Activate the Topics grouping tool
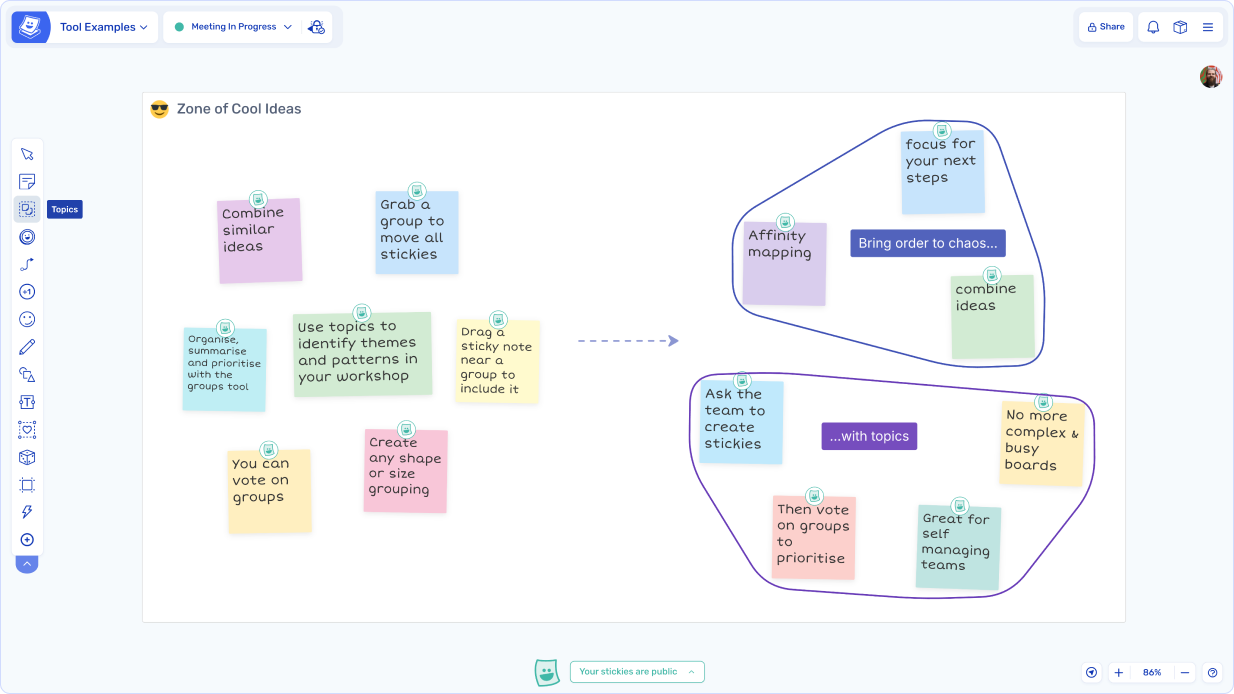This screenshot has height=694, width=1234. (27, 209)
